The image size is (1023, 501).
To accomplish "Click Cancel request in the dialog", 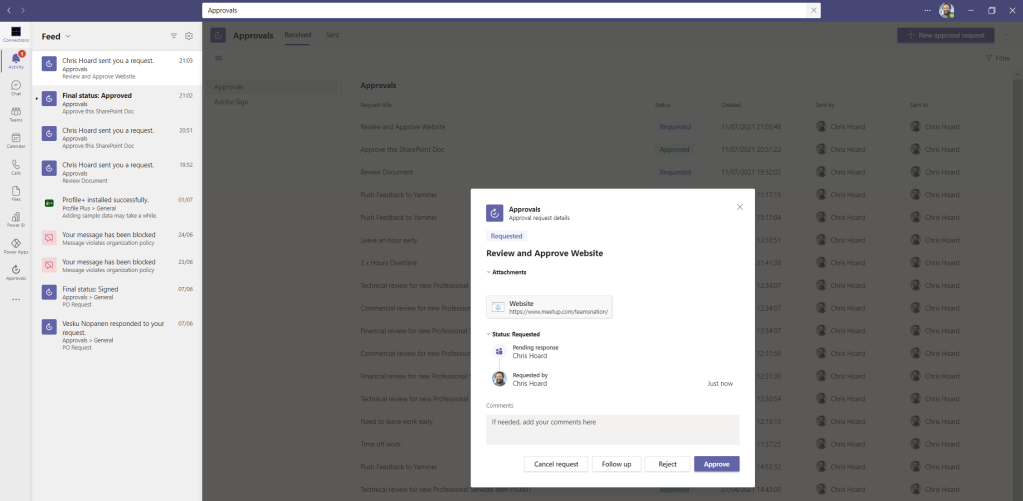I will point(555,464).
